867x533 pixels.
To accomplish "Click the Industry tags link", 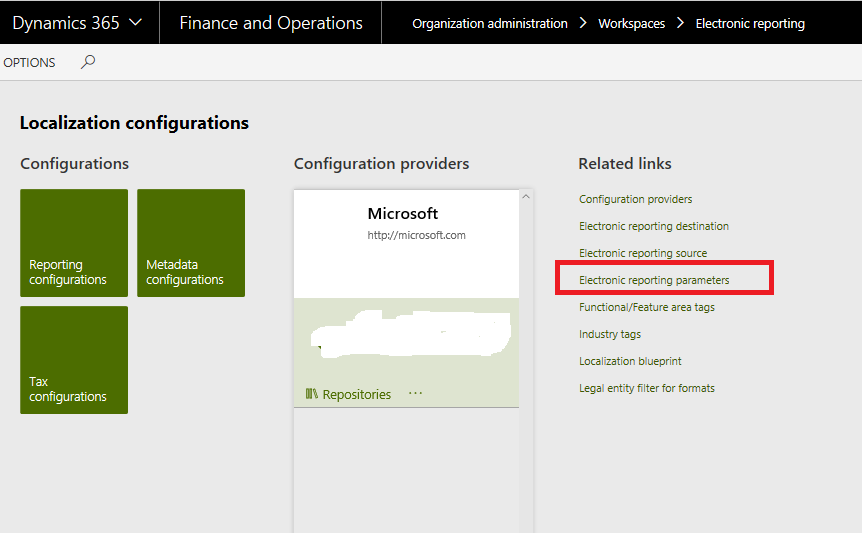I will pos(609,334).
